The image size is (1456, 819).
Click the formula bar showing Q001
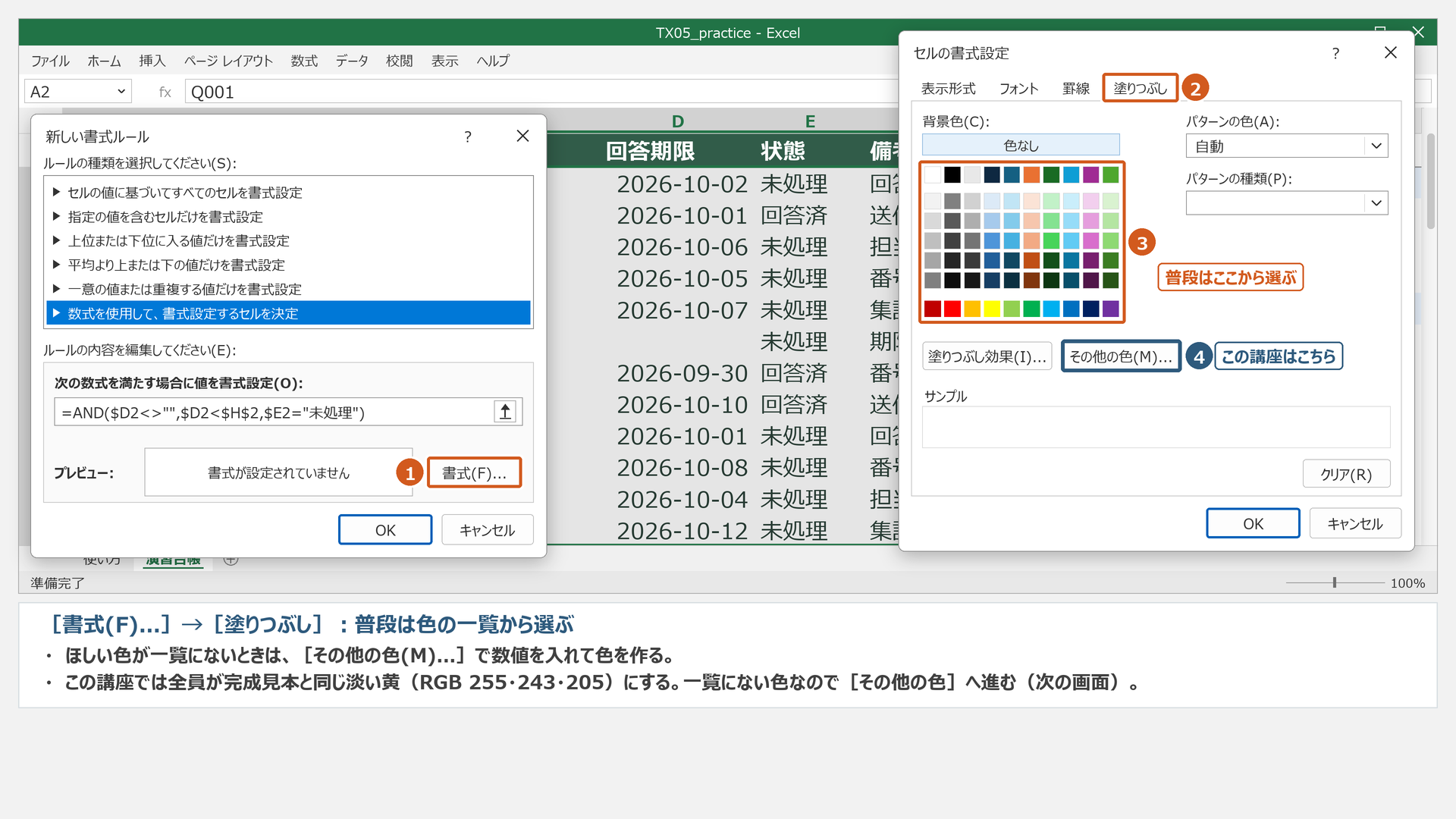[541, 92]
